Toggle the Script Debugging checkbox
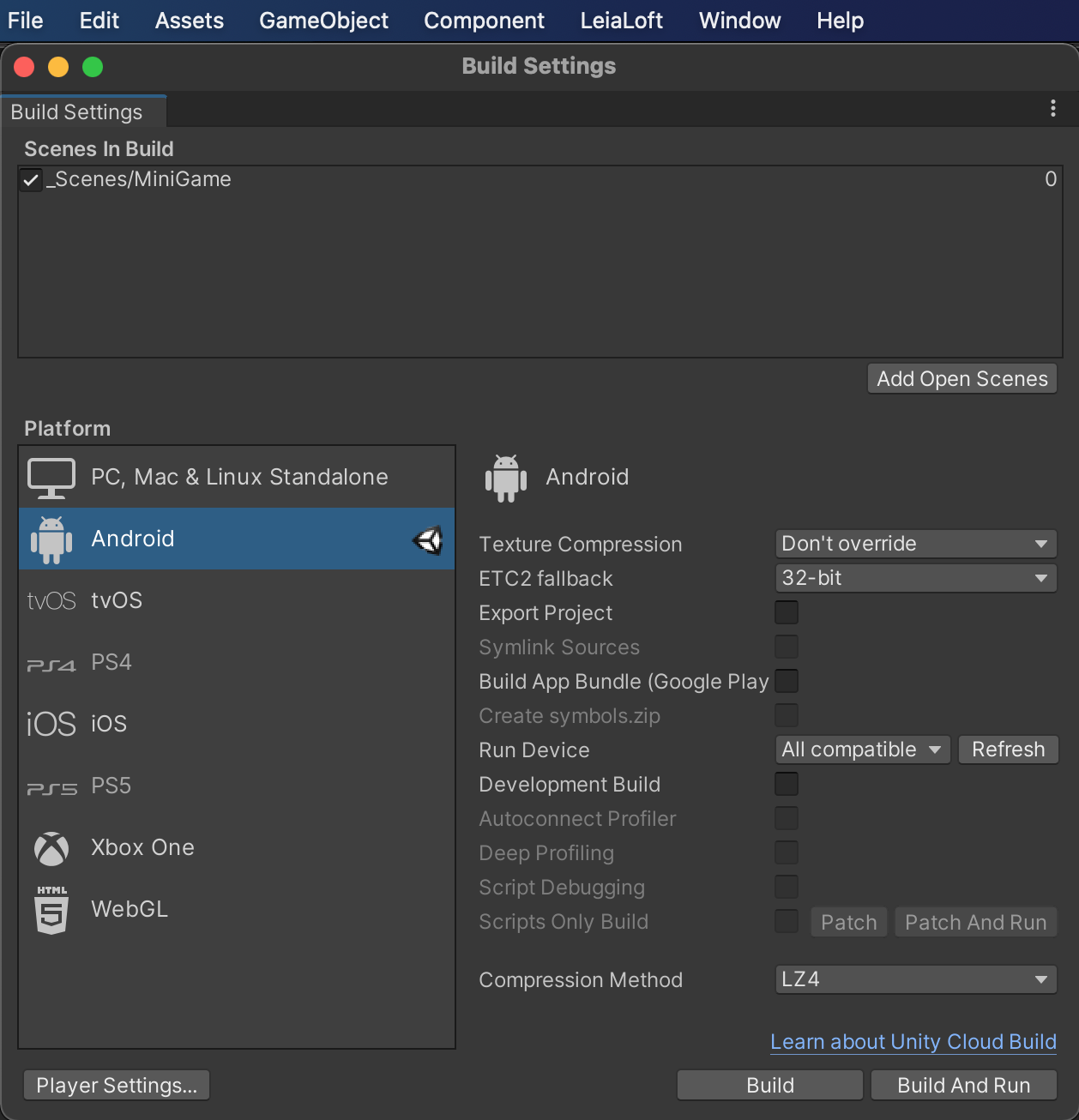This screenshot has height=1120, width=1079. pos(787,887)
